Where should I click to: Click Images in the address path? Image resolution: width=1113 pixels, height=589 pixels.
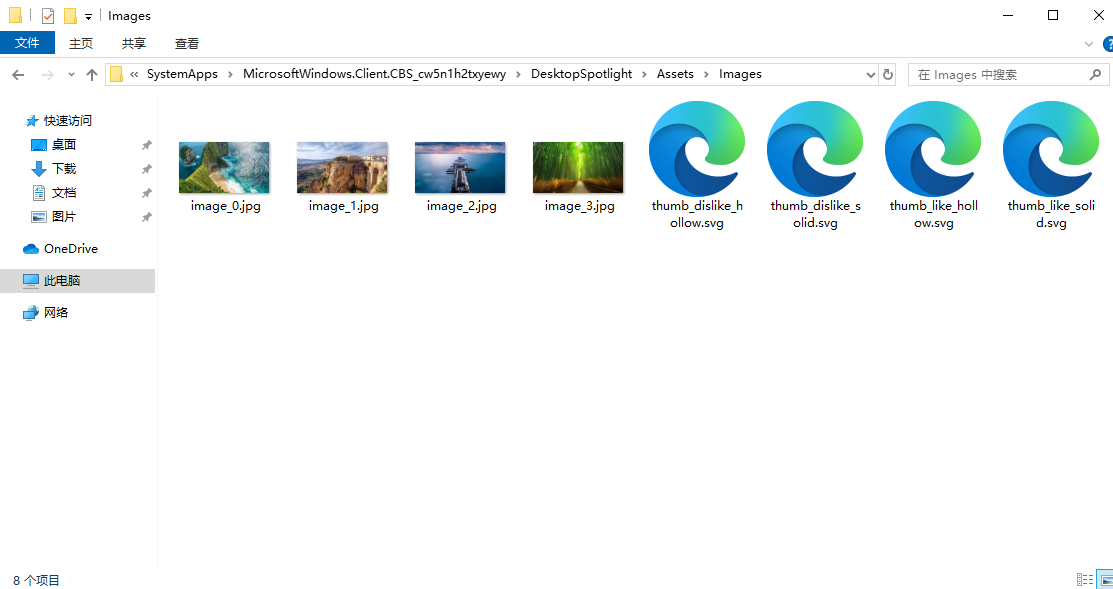coord(740,74)
